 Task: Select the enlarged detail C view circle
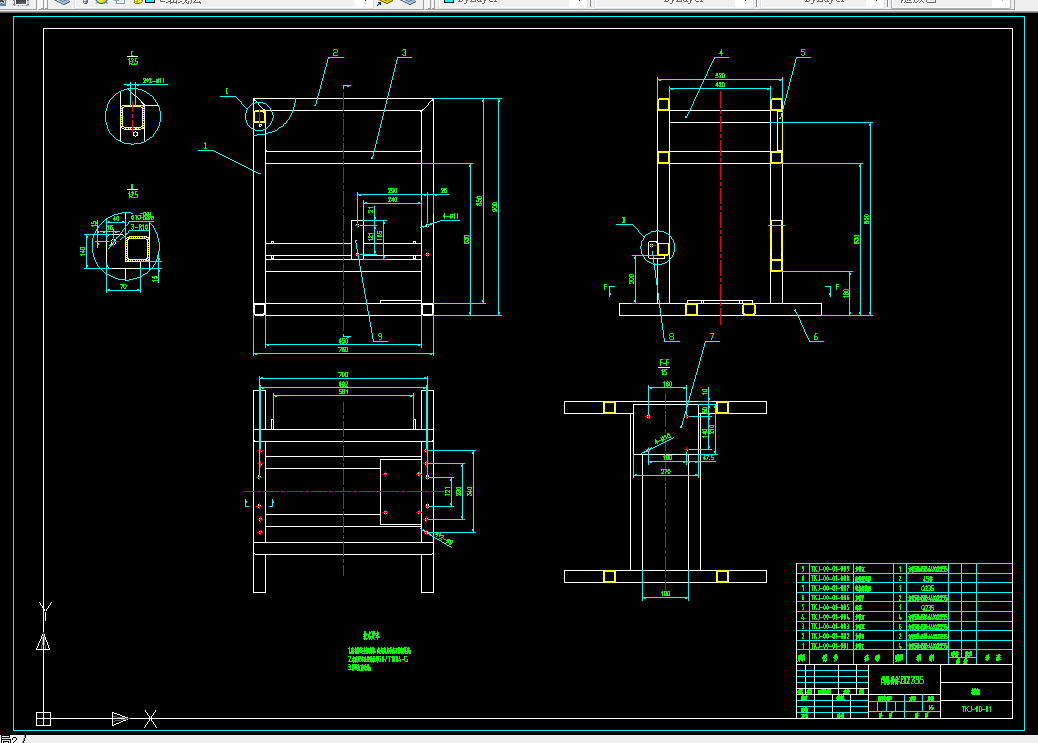(133, 117)
